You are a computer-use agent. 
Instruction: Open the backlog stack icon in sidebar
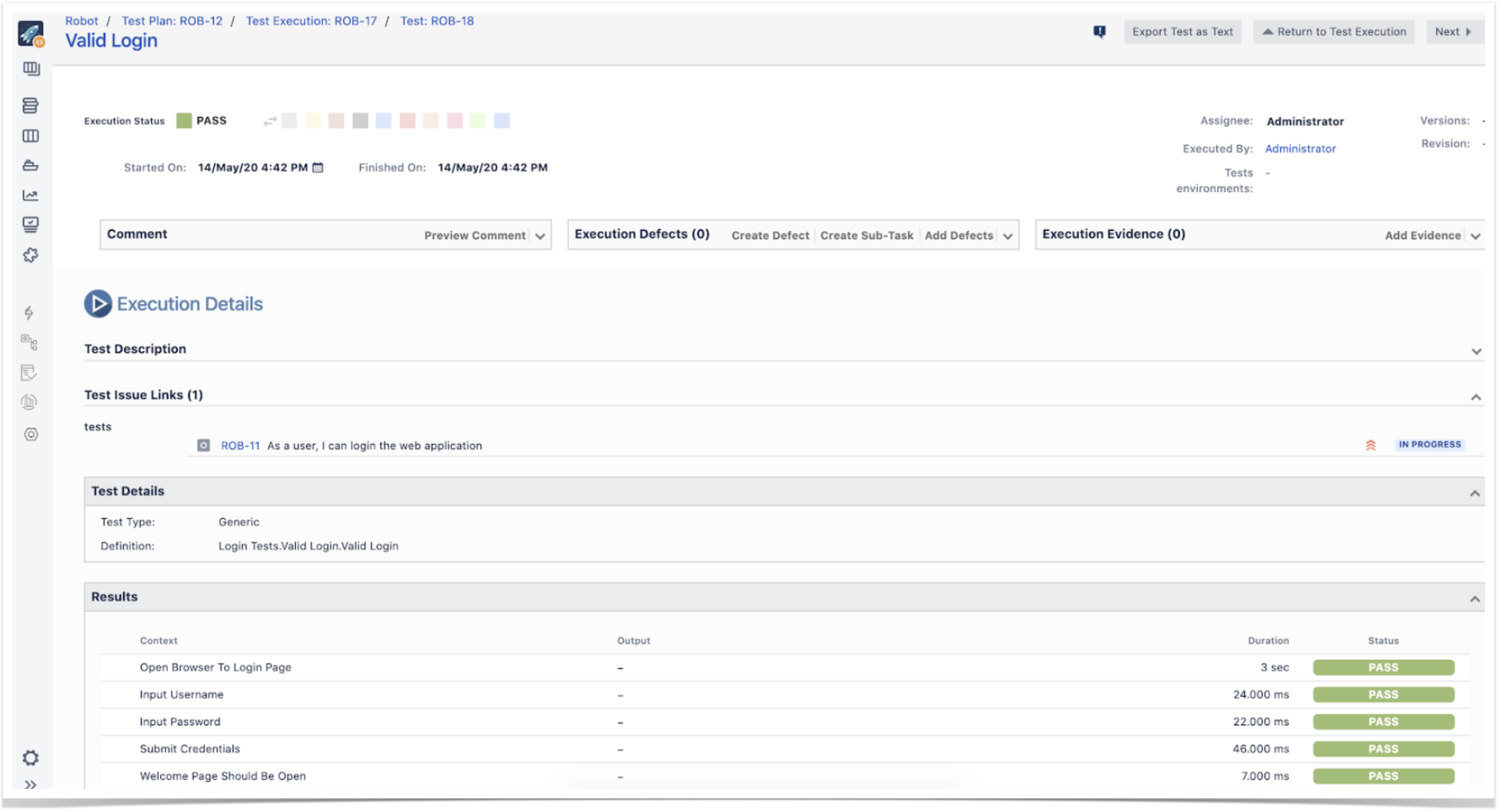(x=30, y=105)
